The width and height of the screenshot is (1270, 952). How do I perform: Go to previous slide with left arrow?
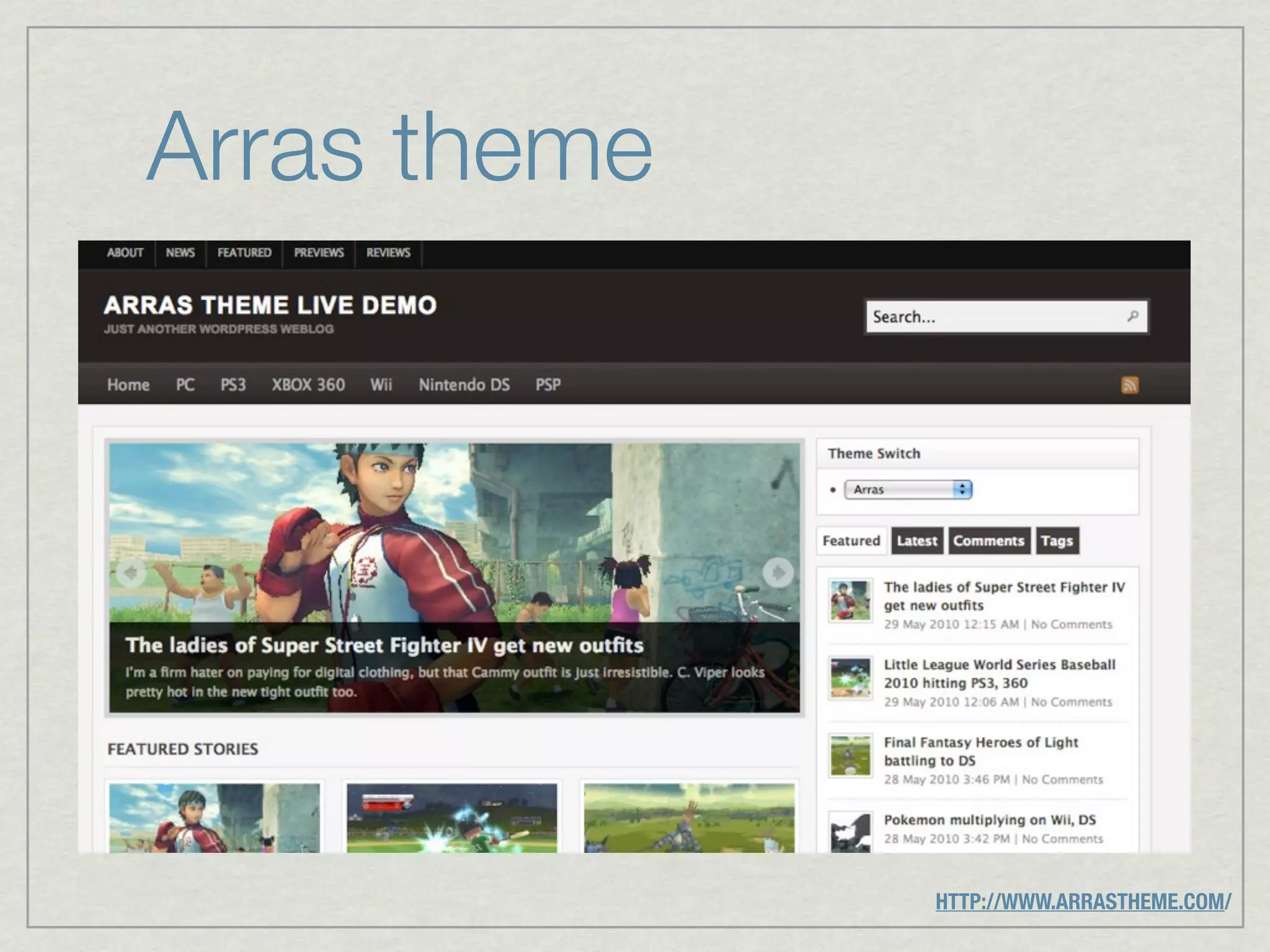point(131,572)
